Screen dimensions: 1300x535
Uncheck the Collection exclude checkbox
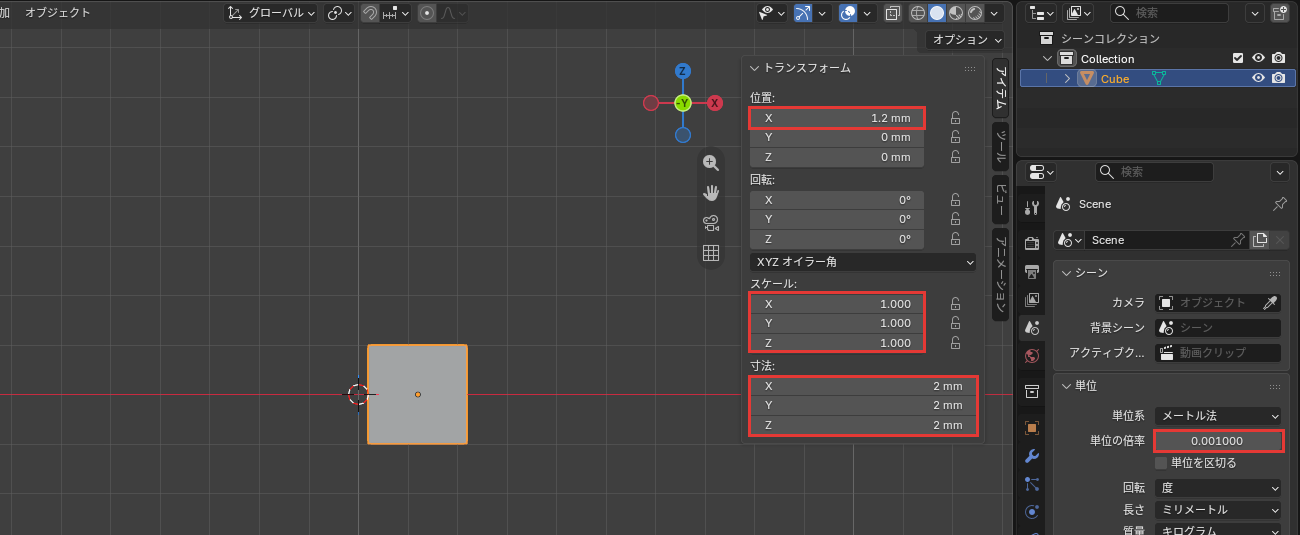coord(1238,58)
